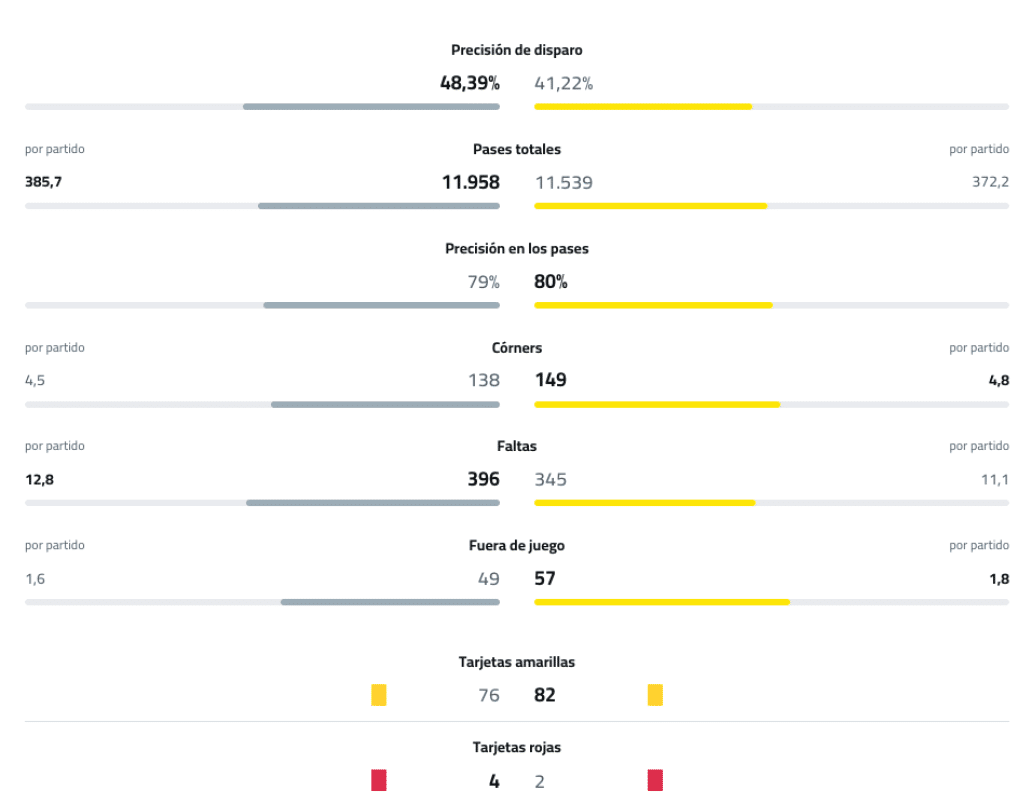Image resolution: width=1025 pixels, height=810 pixels.
Task: Click the 'Fuera de juego' label
Action: pyautogui.click(x=517, y=546)
